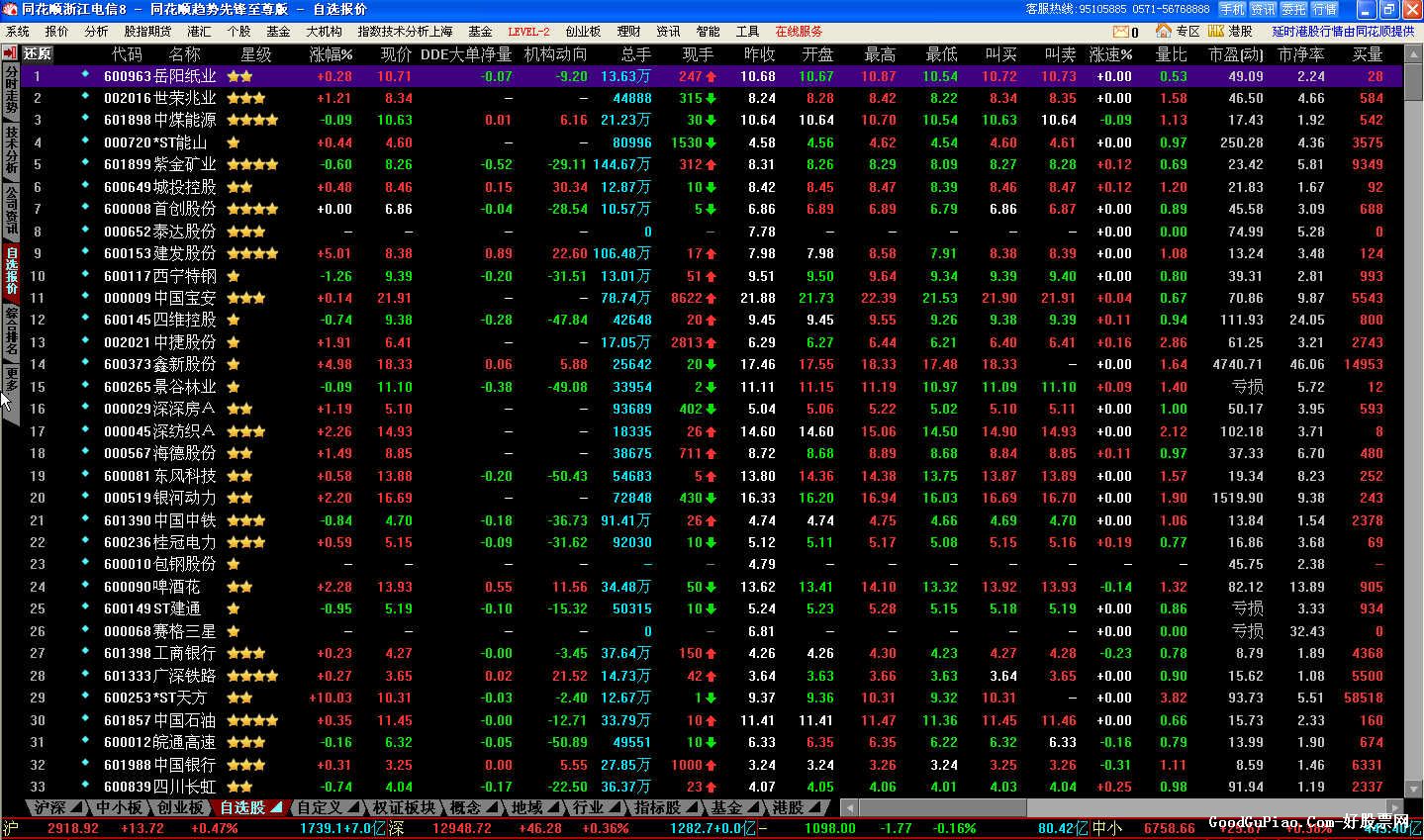The image size is (1424, 840).
Task: Click the diamond marker for 中国中铁
Action: pyautogui.click(x=86, y=519)
